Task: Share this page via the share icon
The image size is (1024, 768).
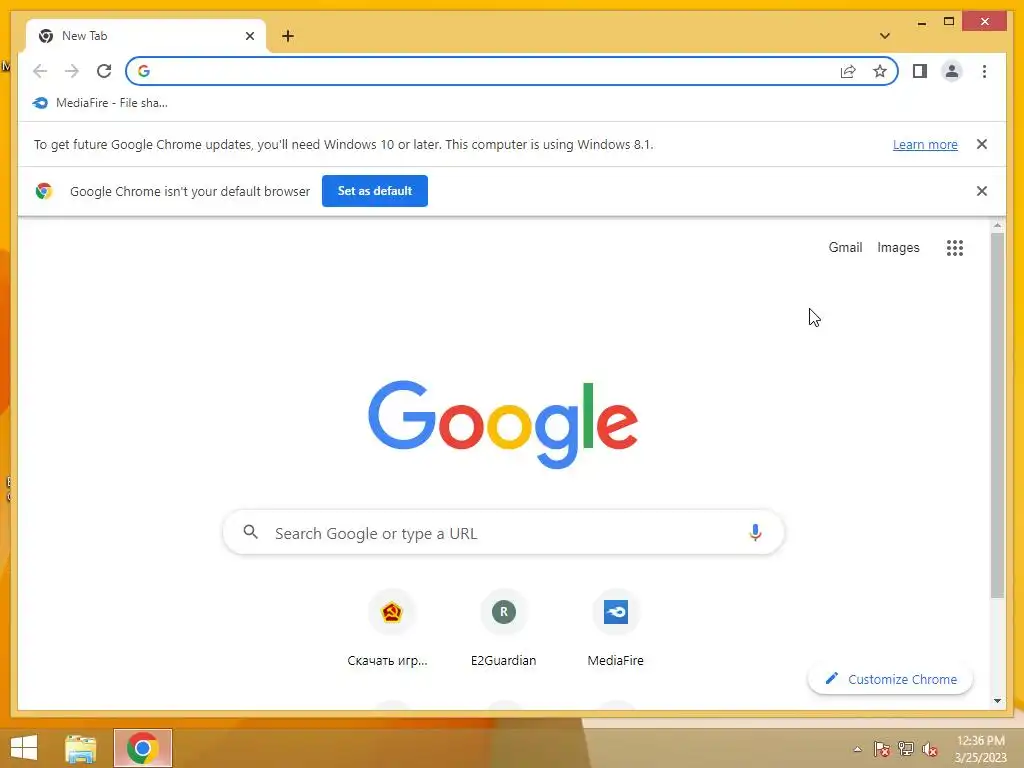Action: tap(848, 71)
